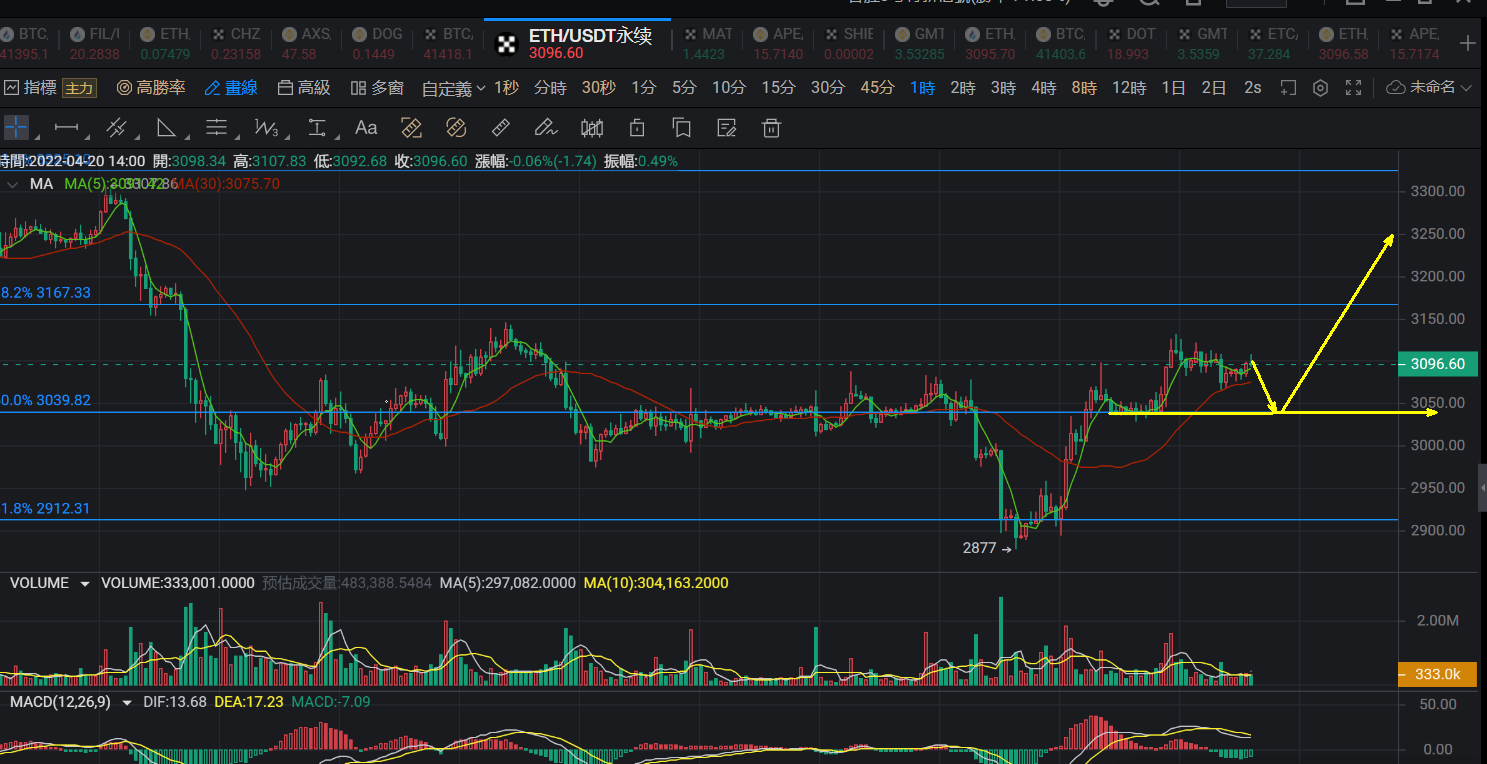Click the Fibonacci label 2912.31
Screen dimensions: 1487x764
pos(46,508)
